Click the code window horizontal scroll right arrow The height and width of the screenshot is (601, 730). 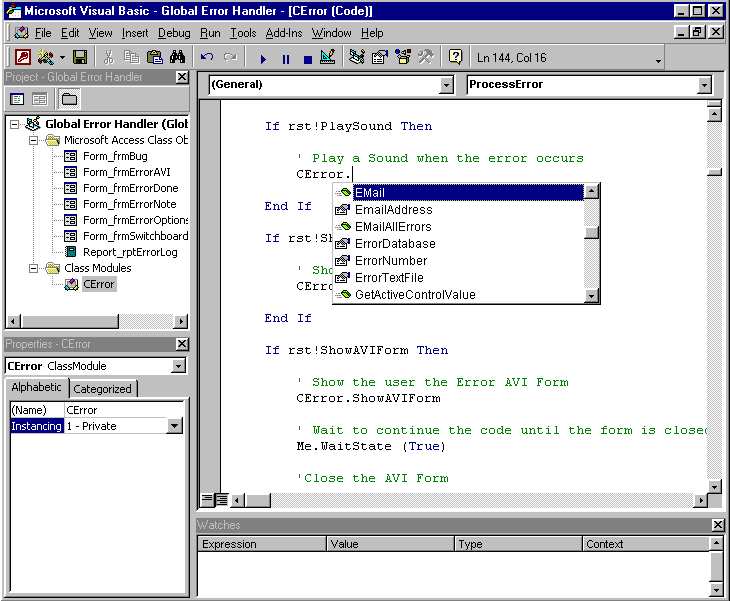(700, 500)
